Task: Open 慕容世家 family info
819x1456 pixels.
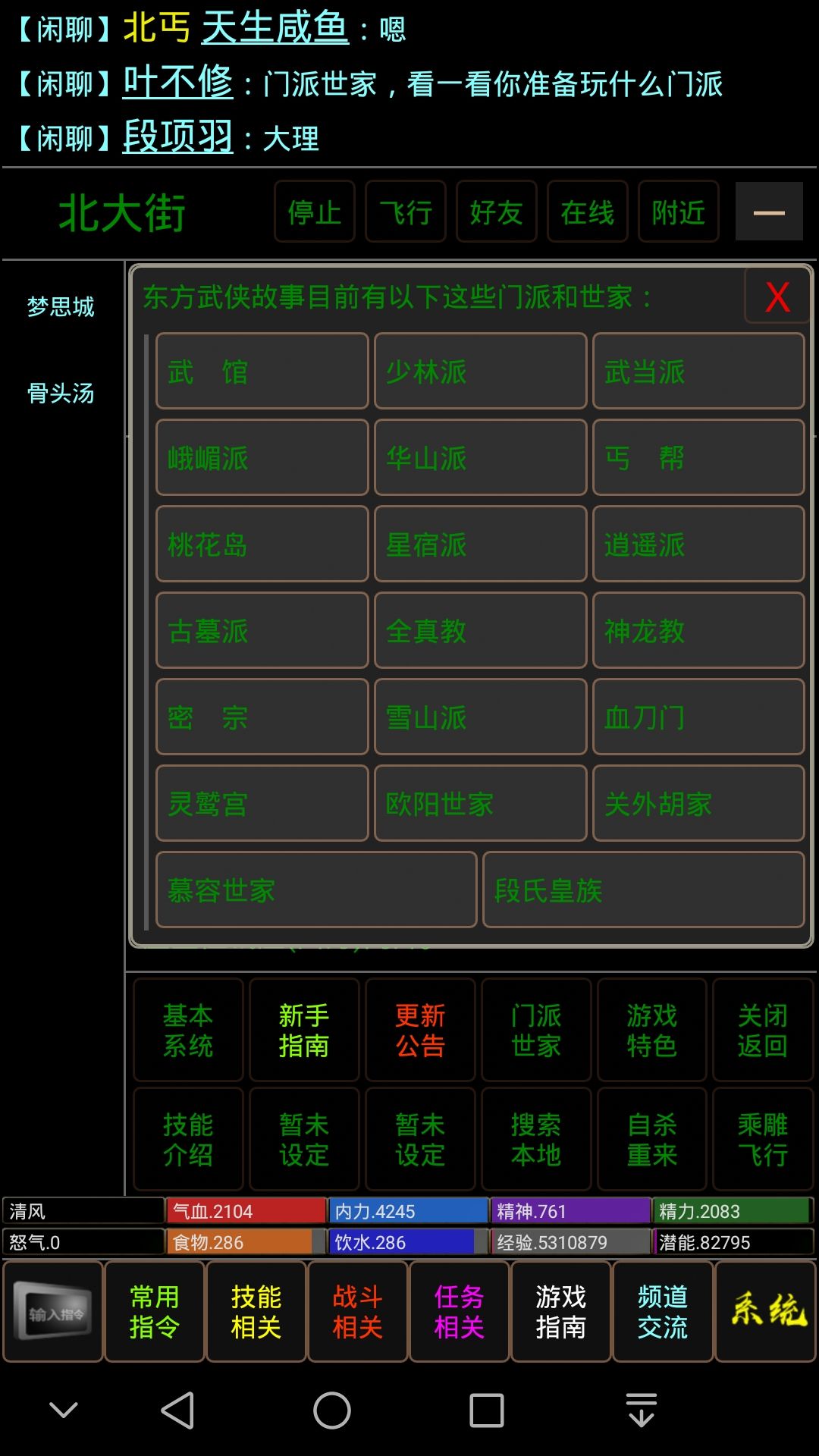Action: click(x=316, y=890)
